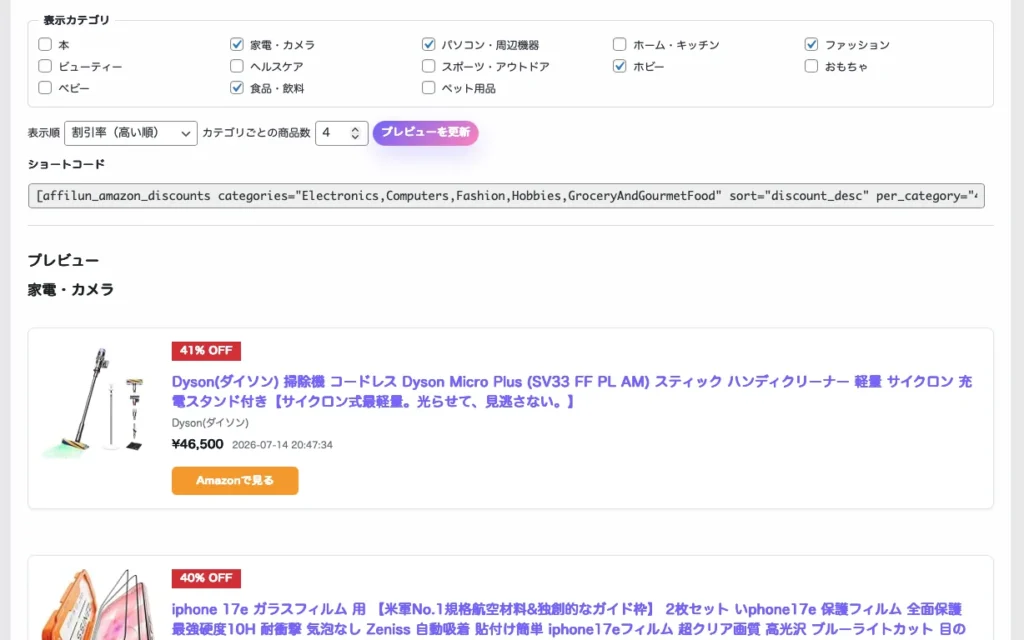Enable the スポーツ・アウトドア checkbox
The image size is (1024, 640).
click(428, 66)
